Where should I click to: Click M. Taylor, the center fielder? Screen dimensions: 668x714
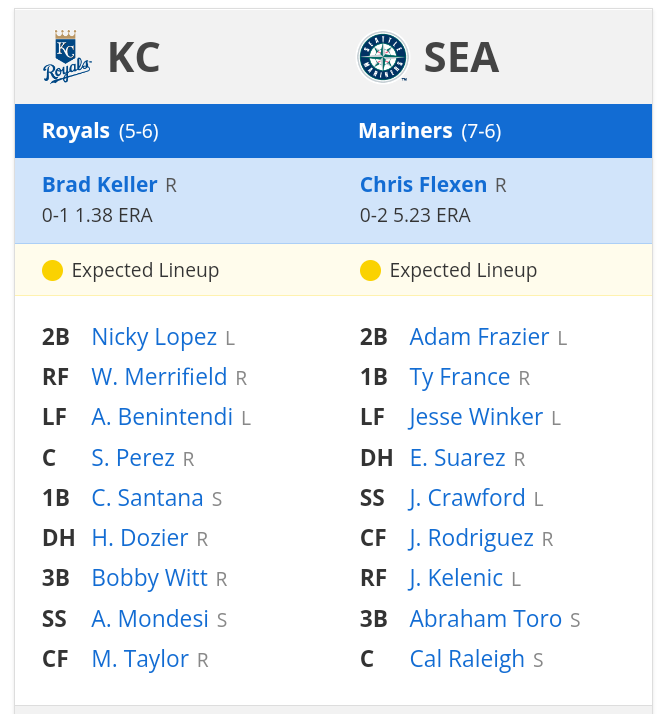140,659
